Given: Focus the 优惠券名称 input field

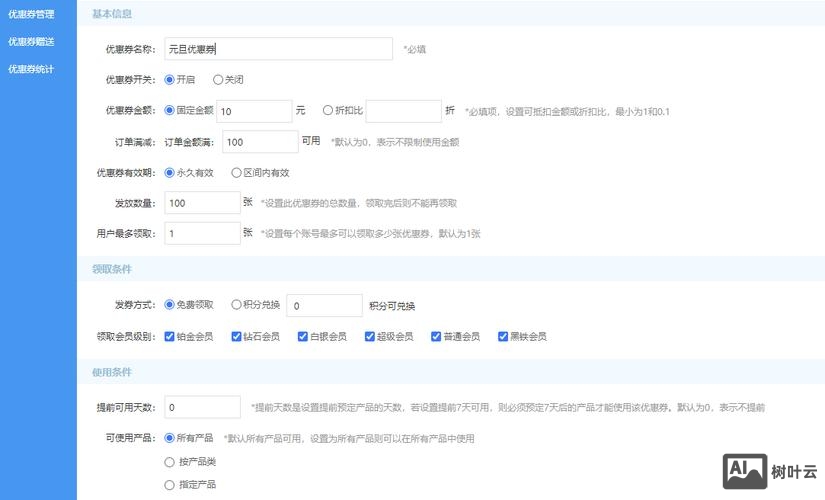Looking at the screenshot, I should [x=278, y=49].
